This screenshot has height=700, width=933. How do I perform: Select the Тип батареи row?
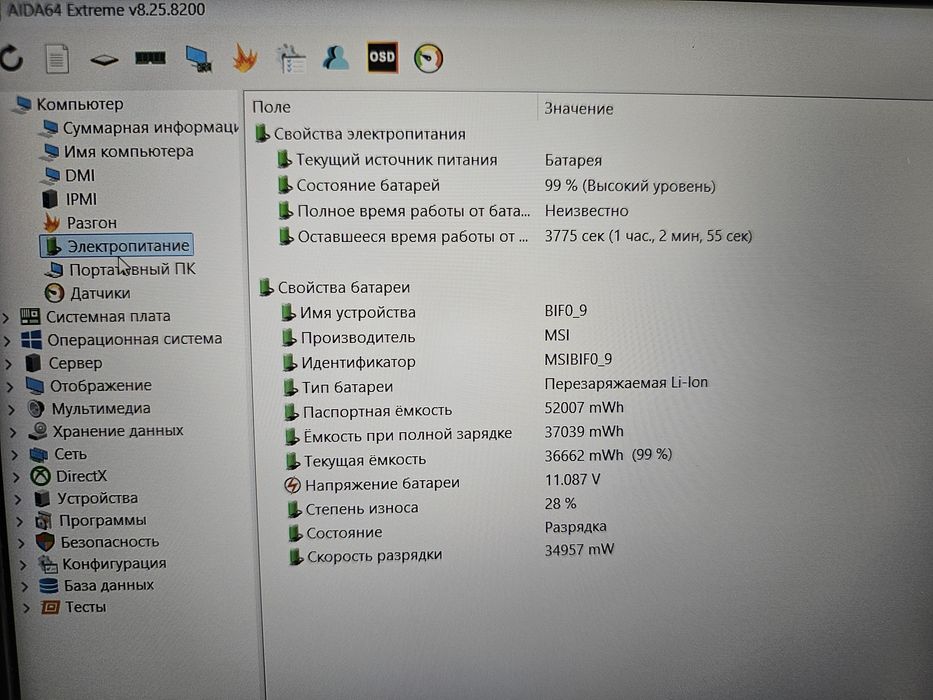tap(347, 387)
